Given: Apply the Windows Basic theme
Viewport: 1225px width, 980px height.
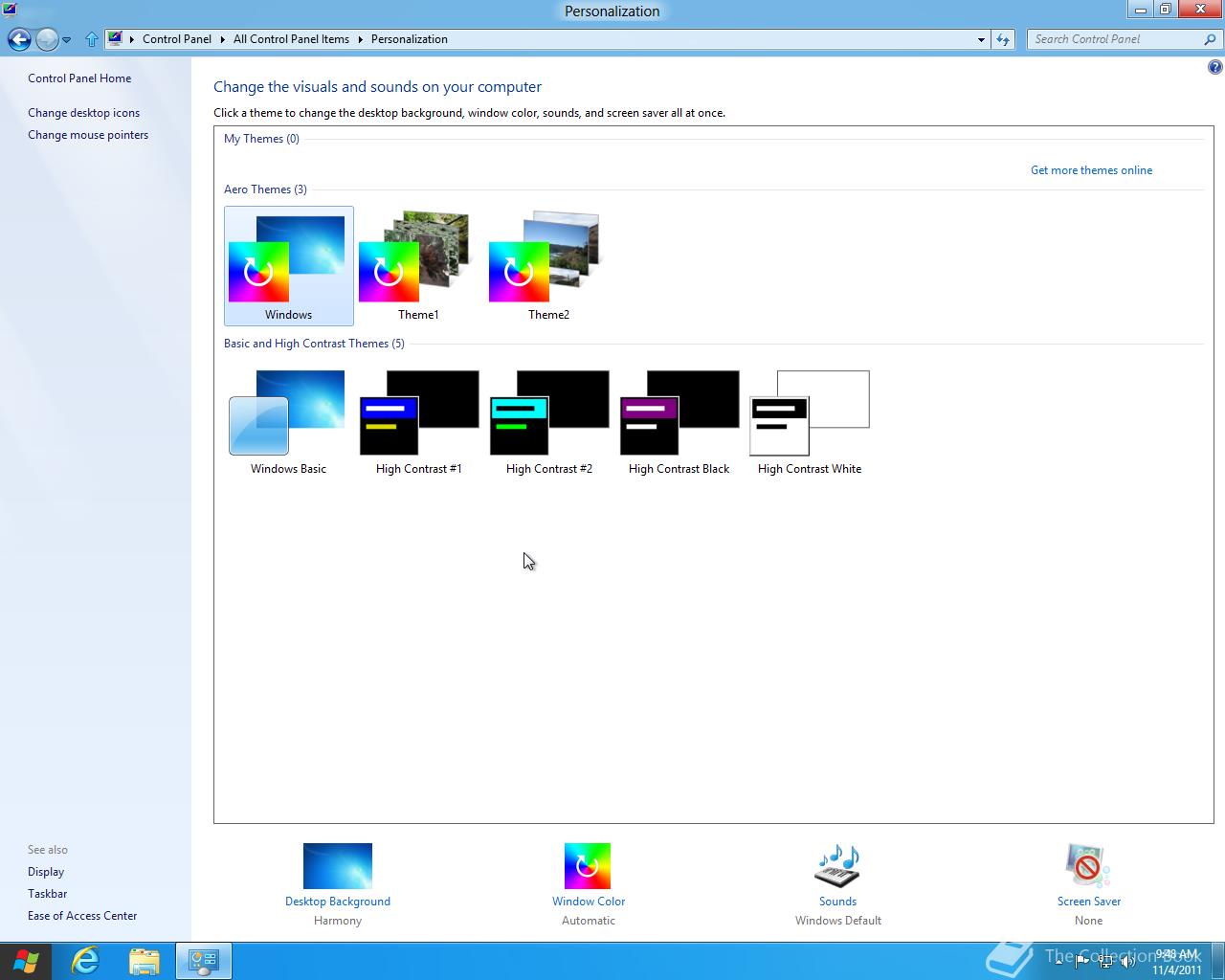Looking at the screenshot, I should (x=288, y=421).
